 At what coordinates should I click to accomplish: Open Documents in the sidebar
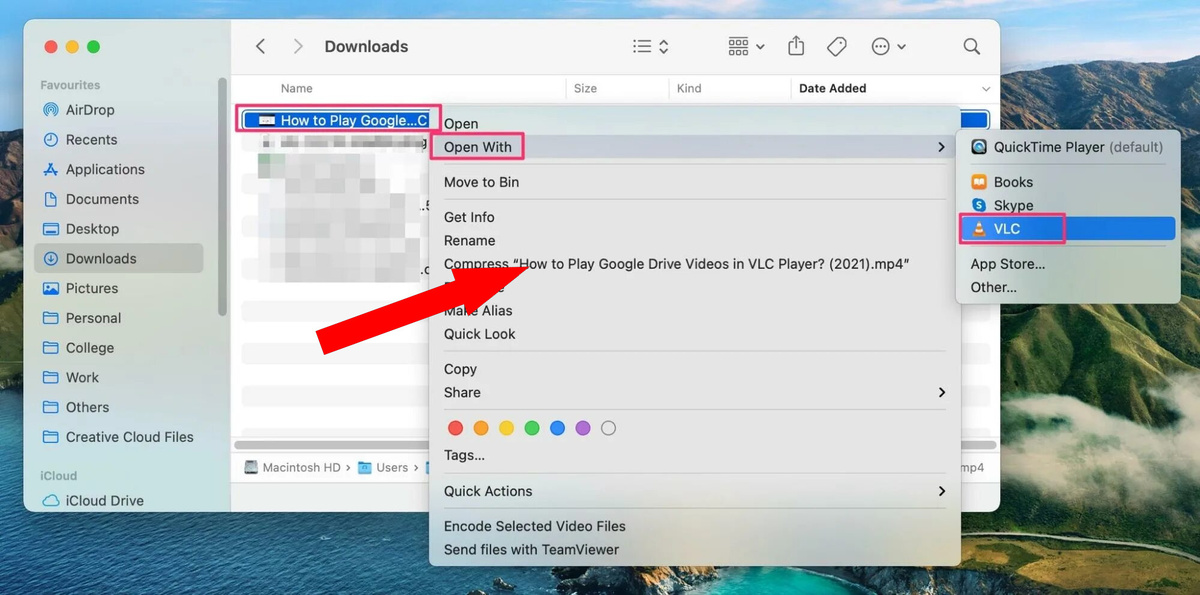coord(102,199)
